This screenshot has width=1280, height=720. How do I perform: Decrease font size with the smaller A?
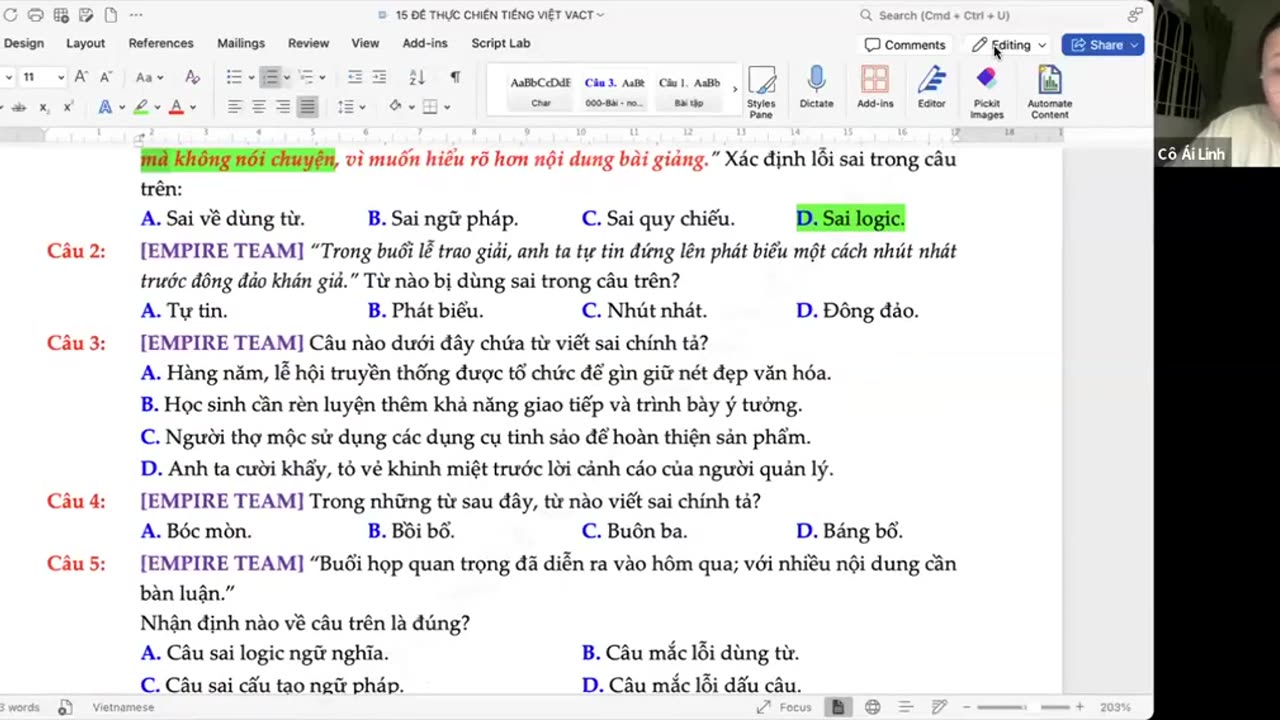click(105, 77)
